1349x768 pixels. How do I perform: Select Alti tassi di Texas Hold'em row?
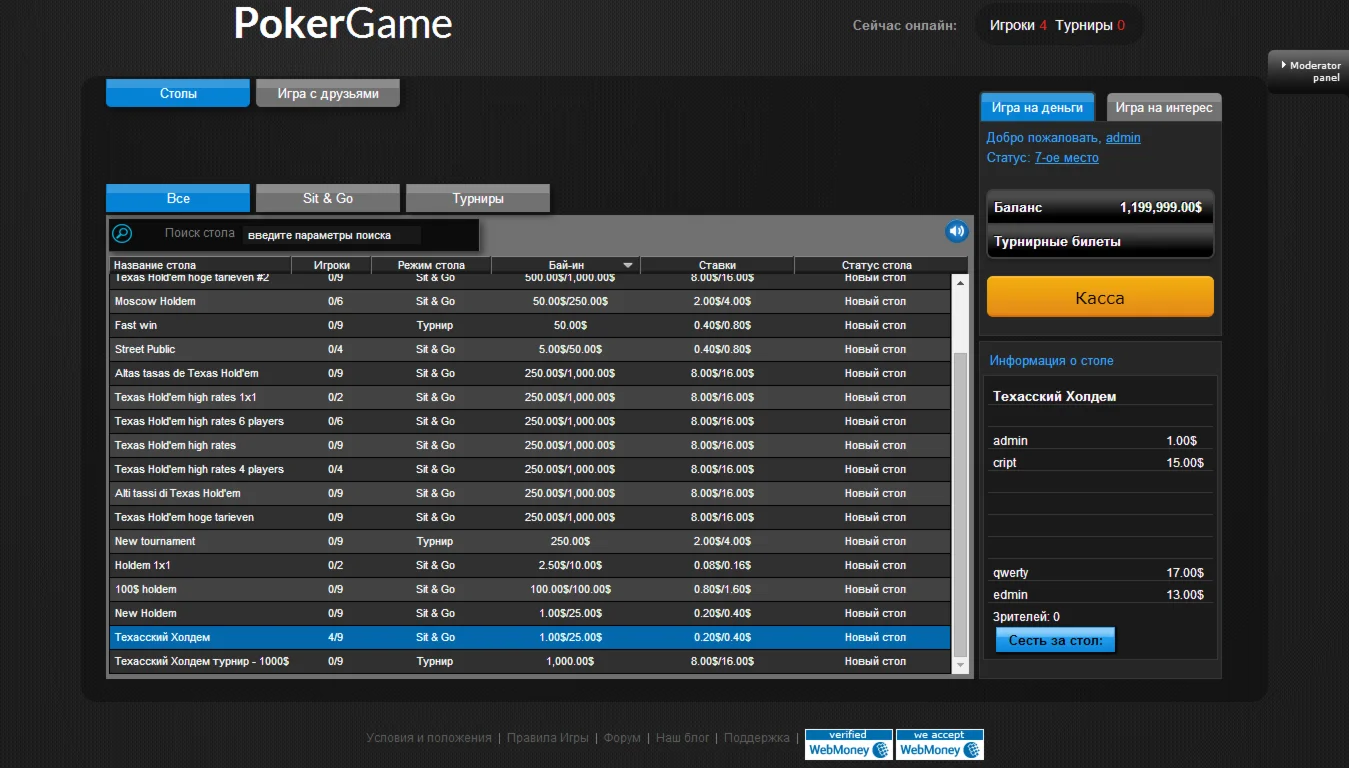point(530,493)
